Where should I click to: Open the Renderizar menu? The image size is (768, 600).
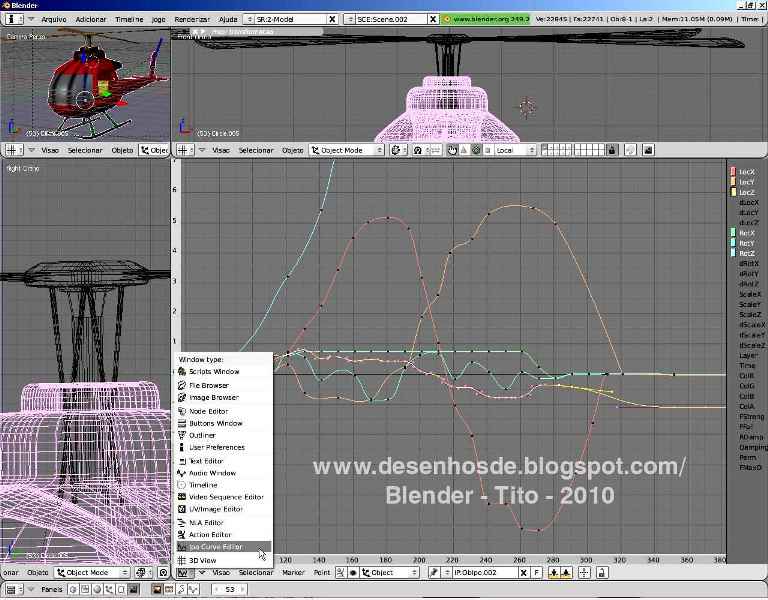pyautogui.click(x=192, y=20)
